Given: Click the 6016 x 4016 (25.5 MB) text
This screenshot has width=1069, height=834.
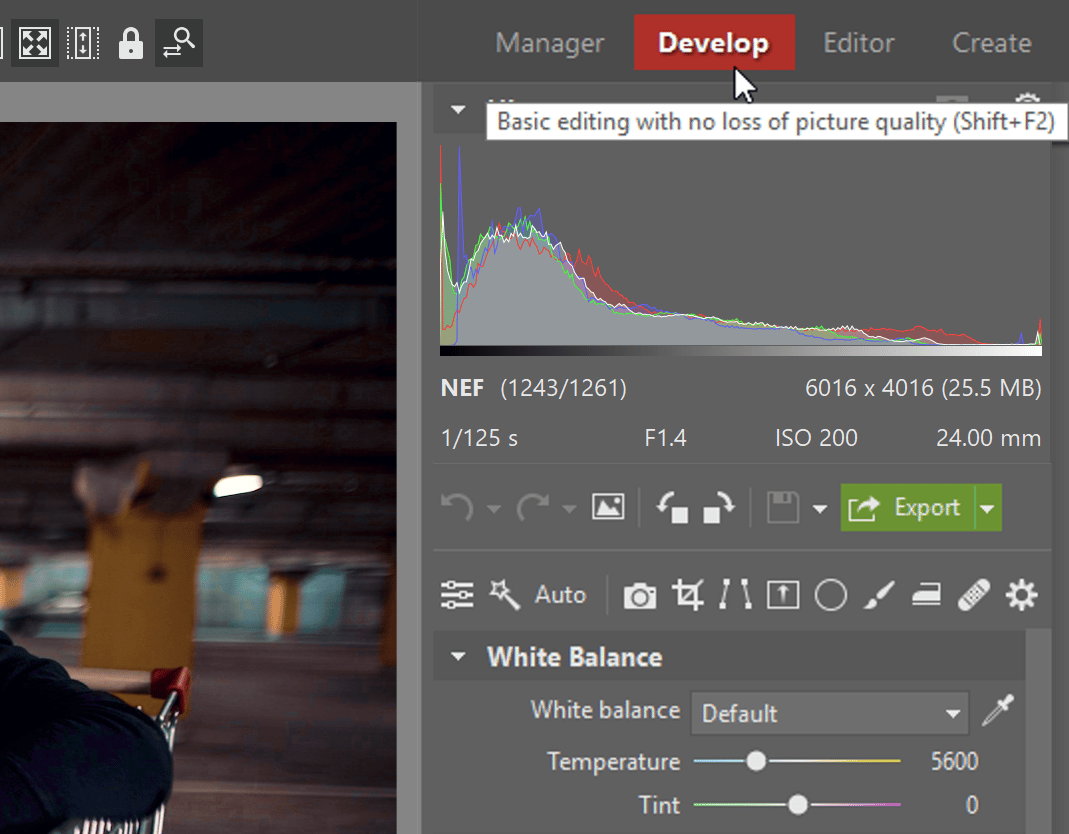Looking at the screenshot, I should (923, 388).
